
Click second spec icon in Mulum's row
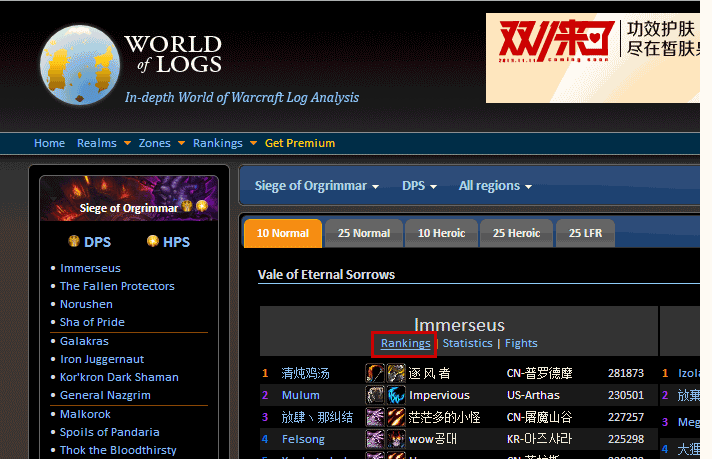pos(394,395)
